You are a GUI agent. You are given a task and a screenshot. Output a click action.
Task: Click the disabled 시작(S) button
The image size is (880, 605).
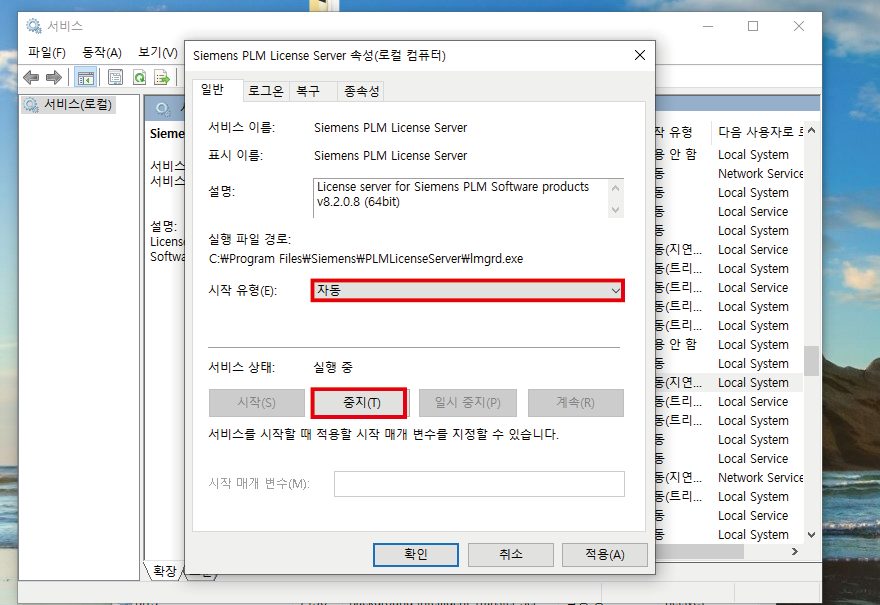[x=256, y=402]
